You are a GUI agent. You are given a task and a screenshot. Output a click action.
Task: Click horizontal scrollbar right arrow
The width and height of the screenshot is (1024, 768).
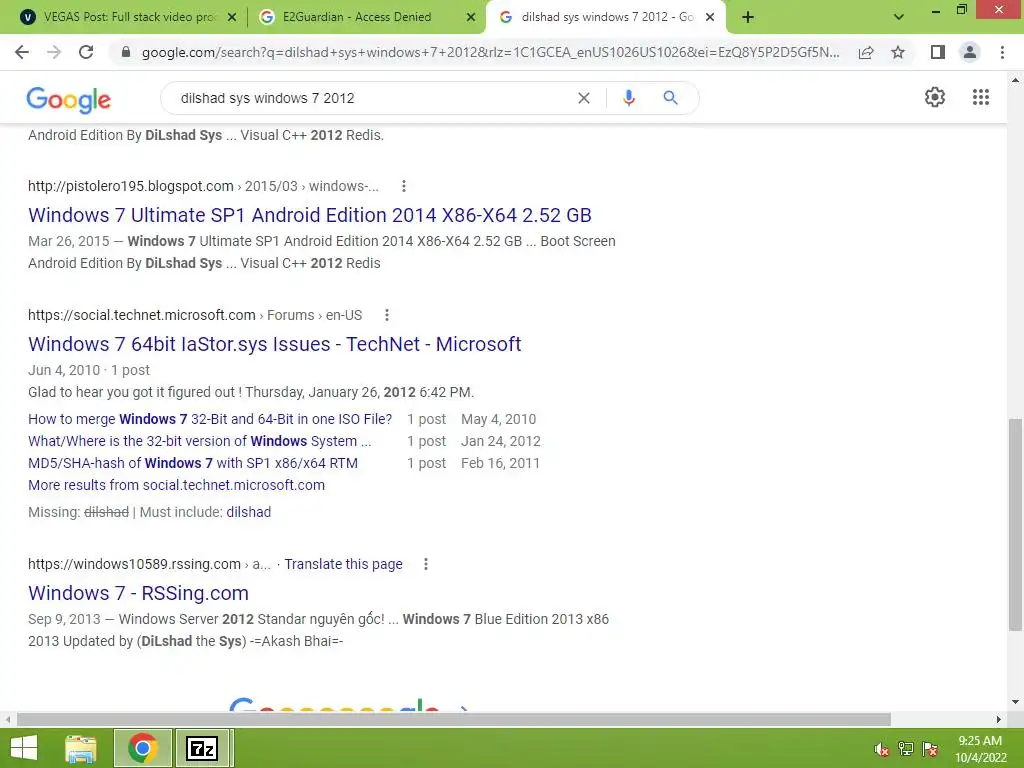pyautogui.click(x=999, y=719)
